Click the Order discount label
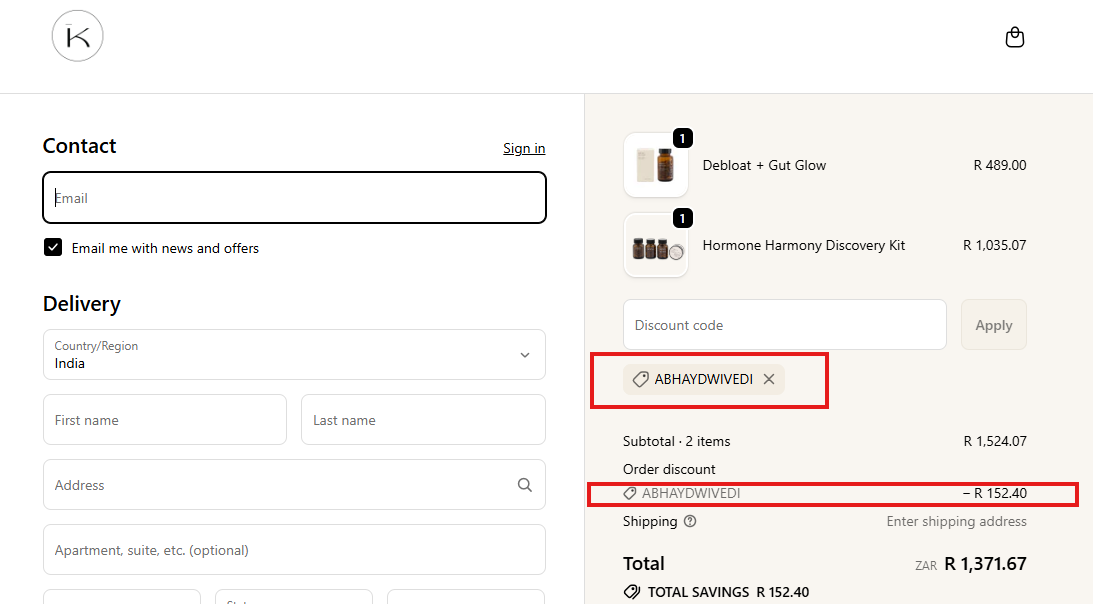The height and width of the screenshot is (604, 1093). pyautogui.click(x=669, y=469)
